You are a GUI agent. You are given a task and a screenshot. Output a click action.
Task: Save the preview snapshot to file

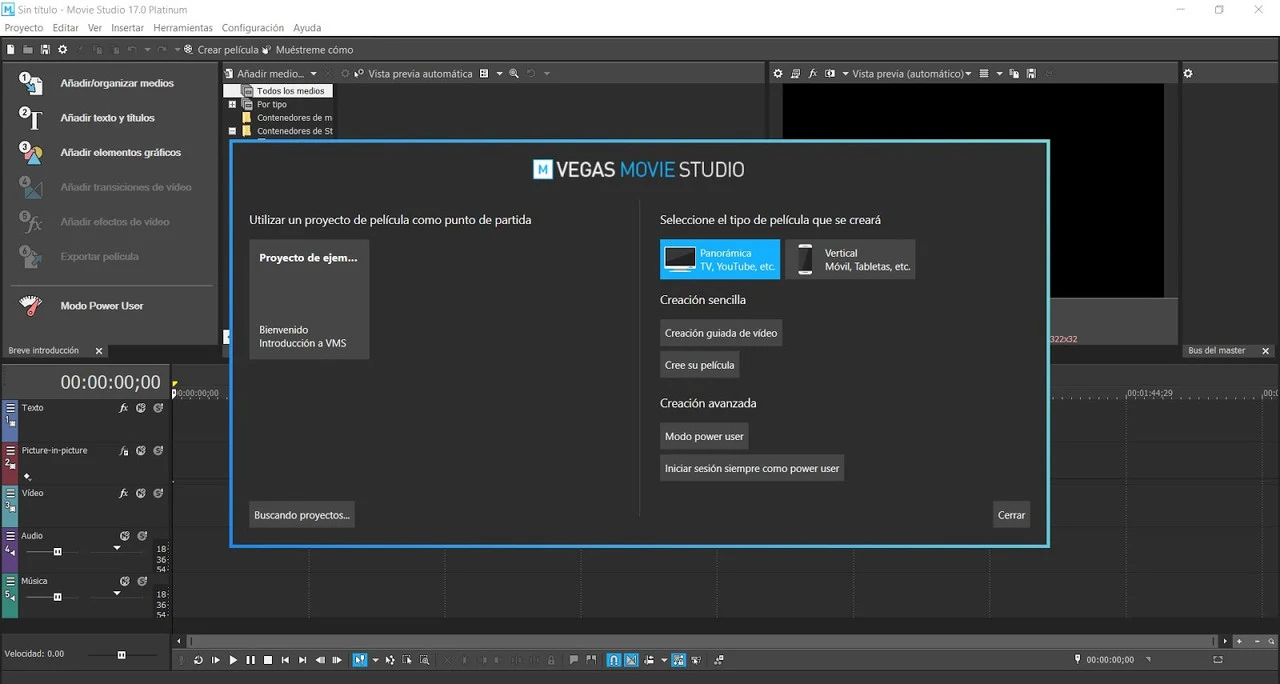(x=1031, y=74)
